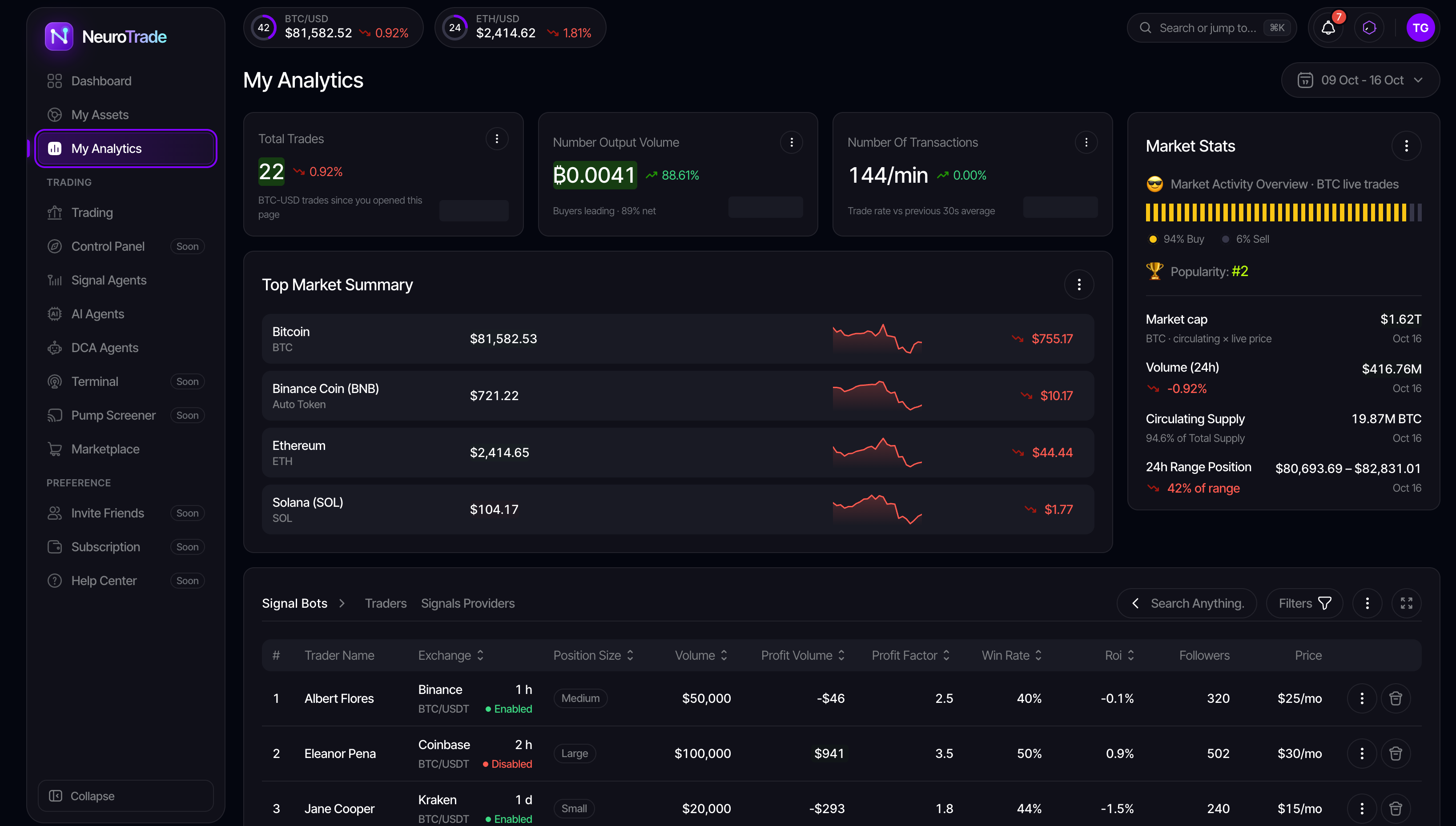Image resolution: width=1456 pixels, height=826 pixels.
Task: Sort table by Volume column
Action: click(701, 655)
